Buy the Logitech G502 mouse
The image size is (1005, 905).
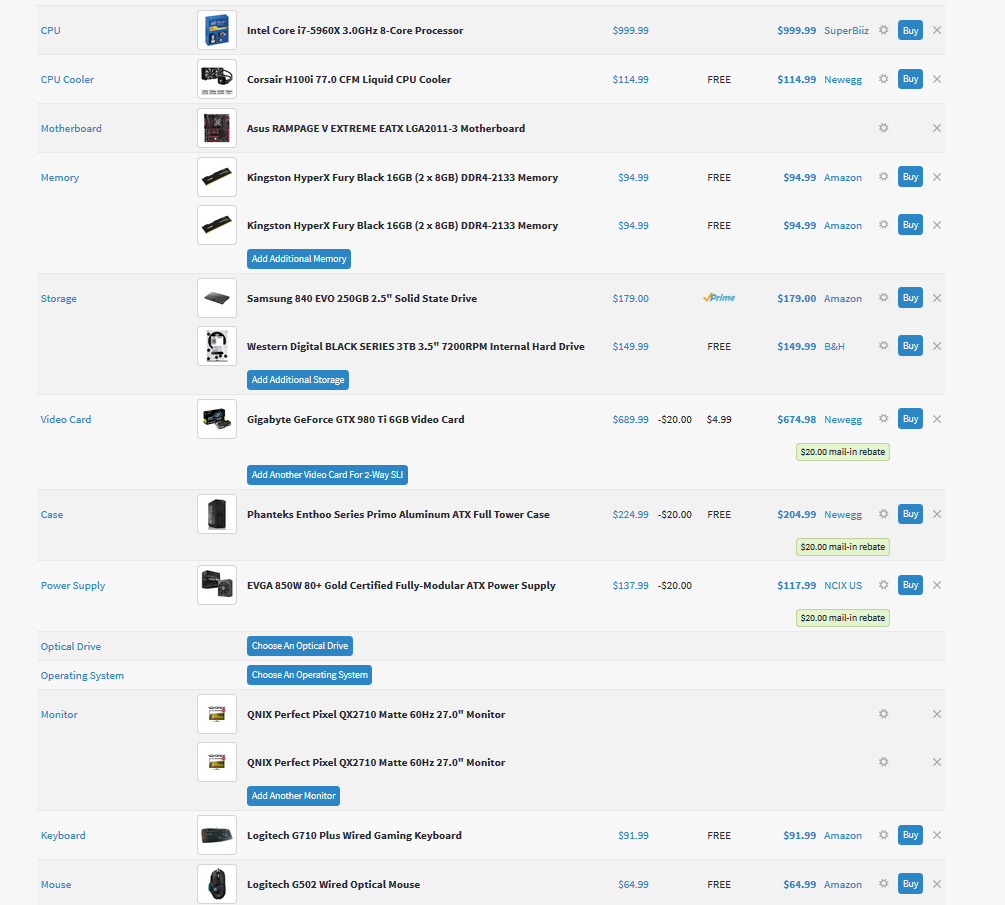pyautogui.click(x=910, y=883)
